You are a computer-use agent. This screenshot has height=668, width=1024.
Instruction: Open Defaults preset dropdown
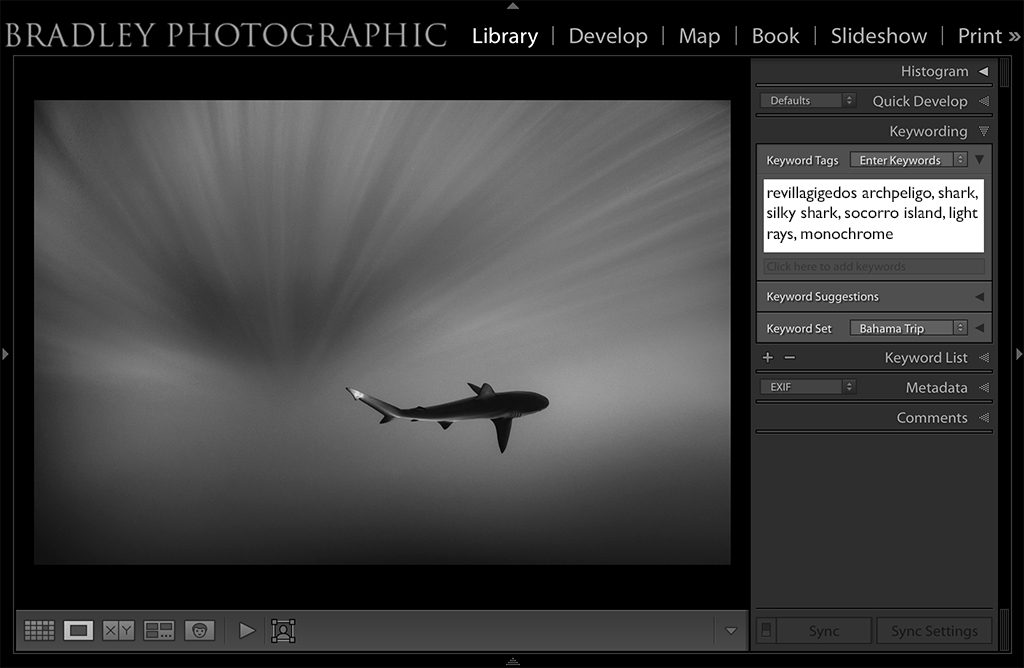point(808,100)
